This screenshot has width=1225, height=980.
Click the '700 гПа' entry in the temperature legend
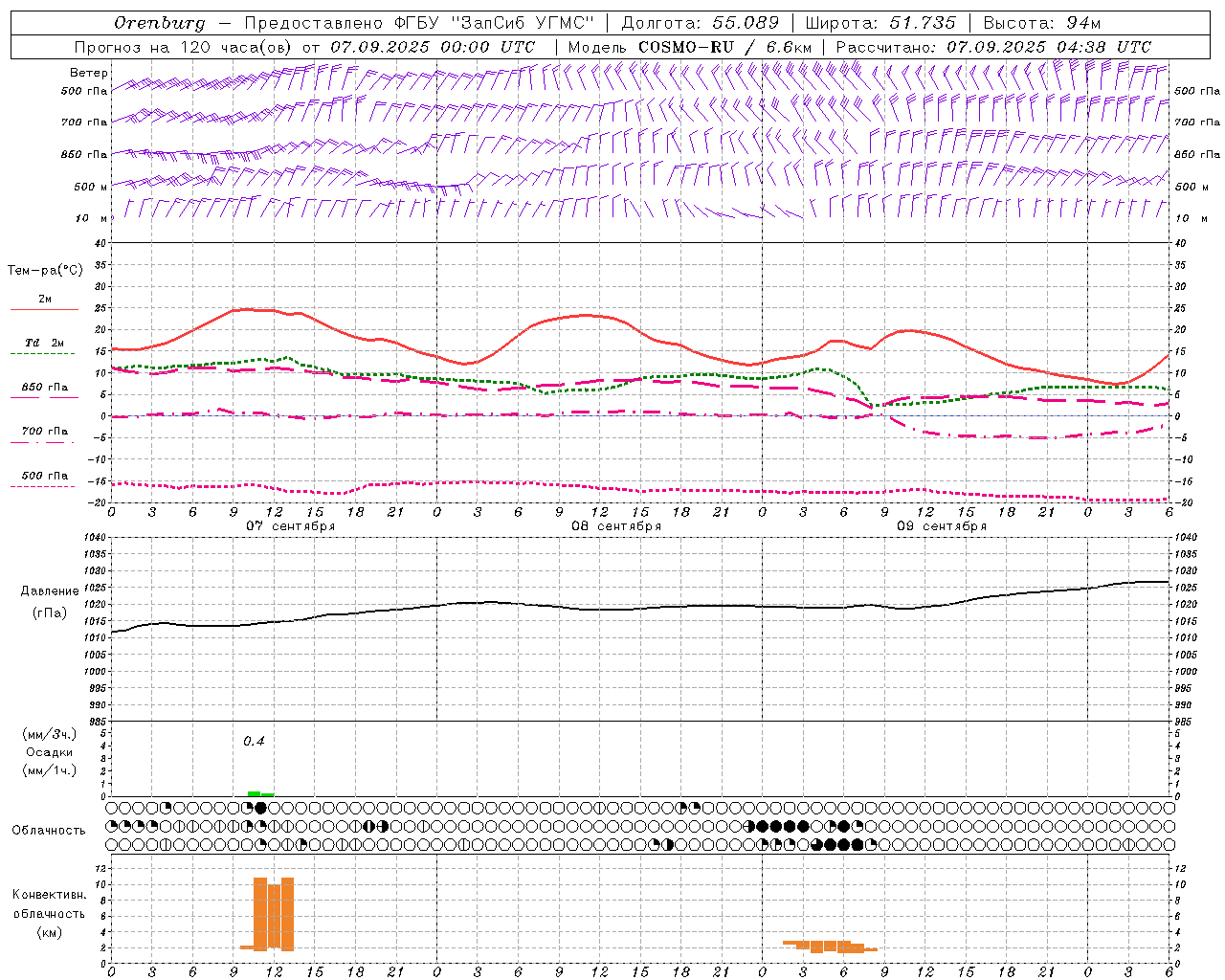tap(45, 432)
